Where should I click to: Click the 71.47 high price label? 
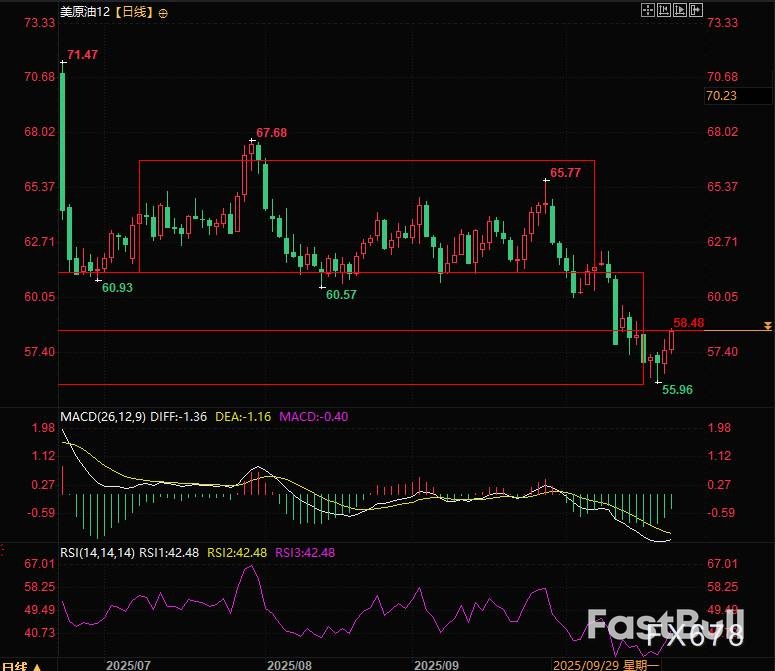pos(82,54)
